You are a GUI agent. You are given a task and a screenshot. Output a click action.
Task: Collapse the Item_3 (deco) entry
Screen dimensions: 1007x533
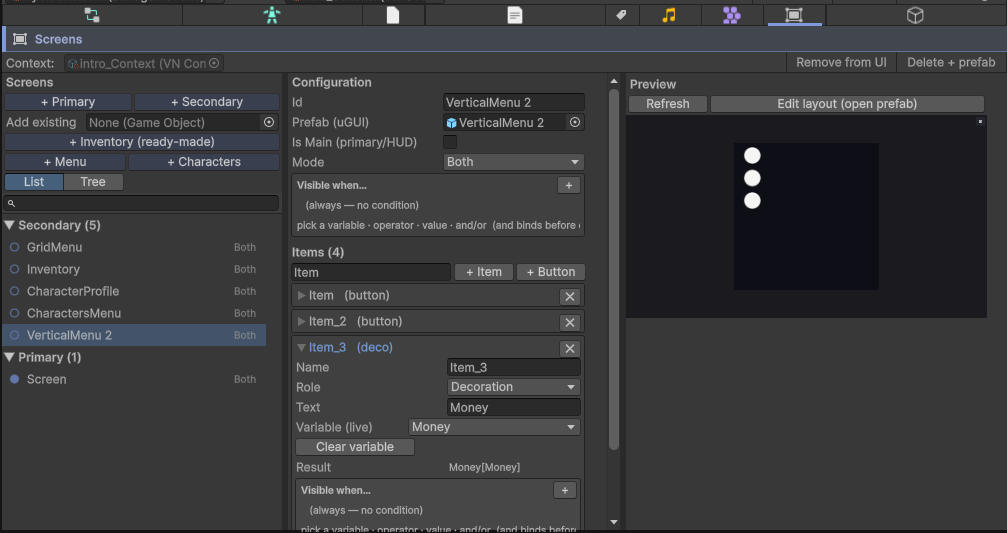click(x=301, y=347)
